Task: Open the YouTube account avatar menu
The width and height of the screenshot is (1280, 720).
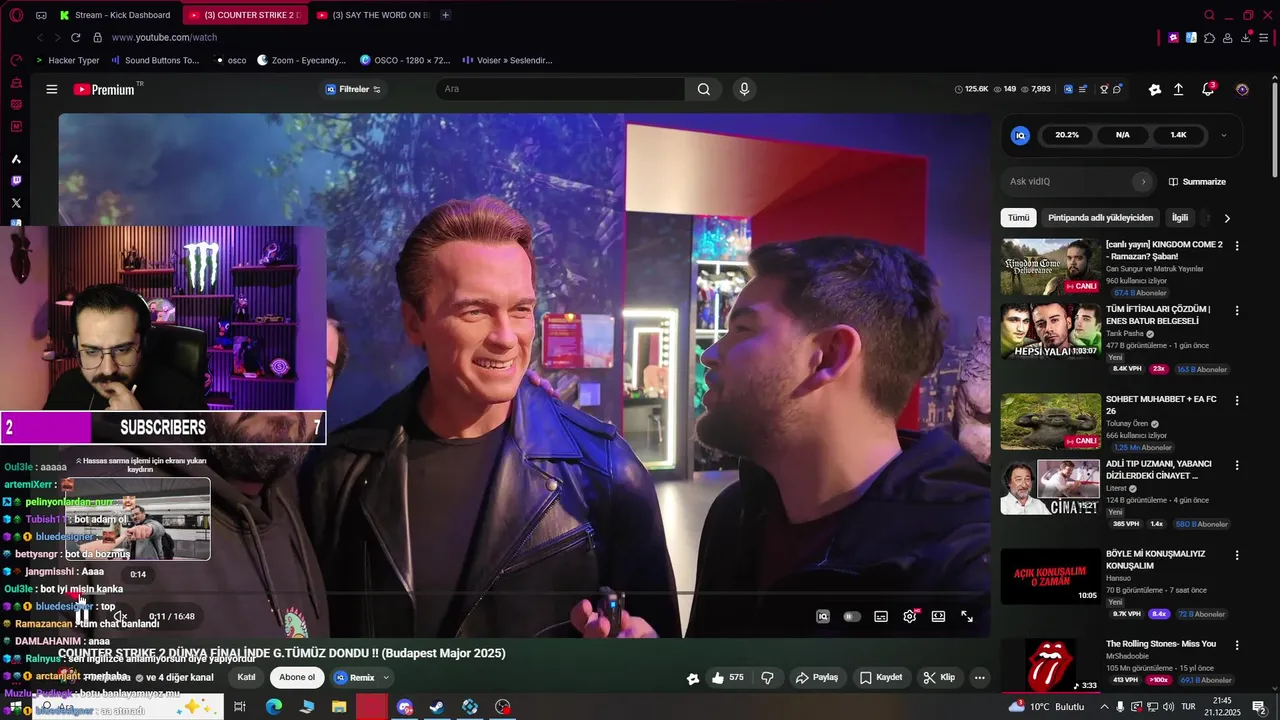Action: click(x=1242, y=89)
